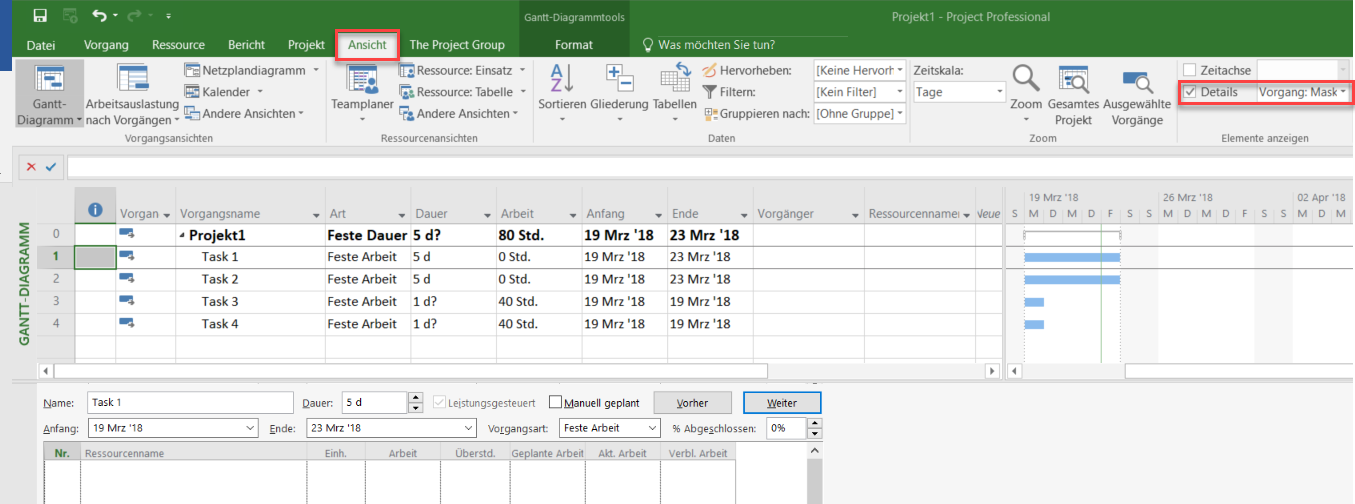The width and height of the screenshot is (1355, 504).
Task: Uncheck the Details checkbox
Action: (1189, 92)
